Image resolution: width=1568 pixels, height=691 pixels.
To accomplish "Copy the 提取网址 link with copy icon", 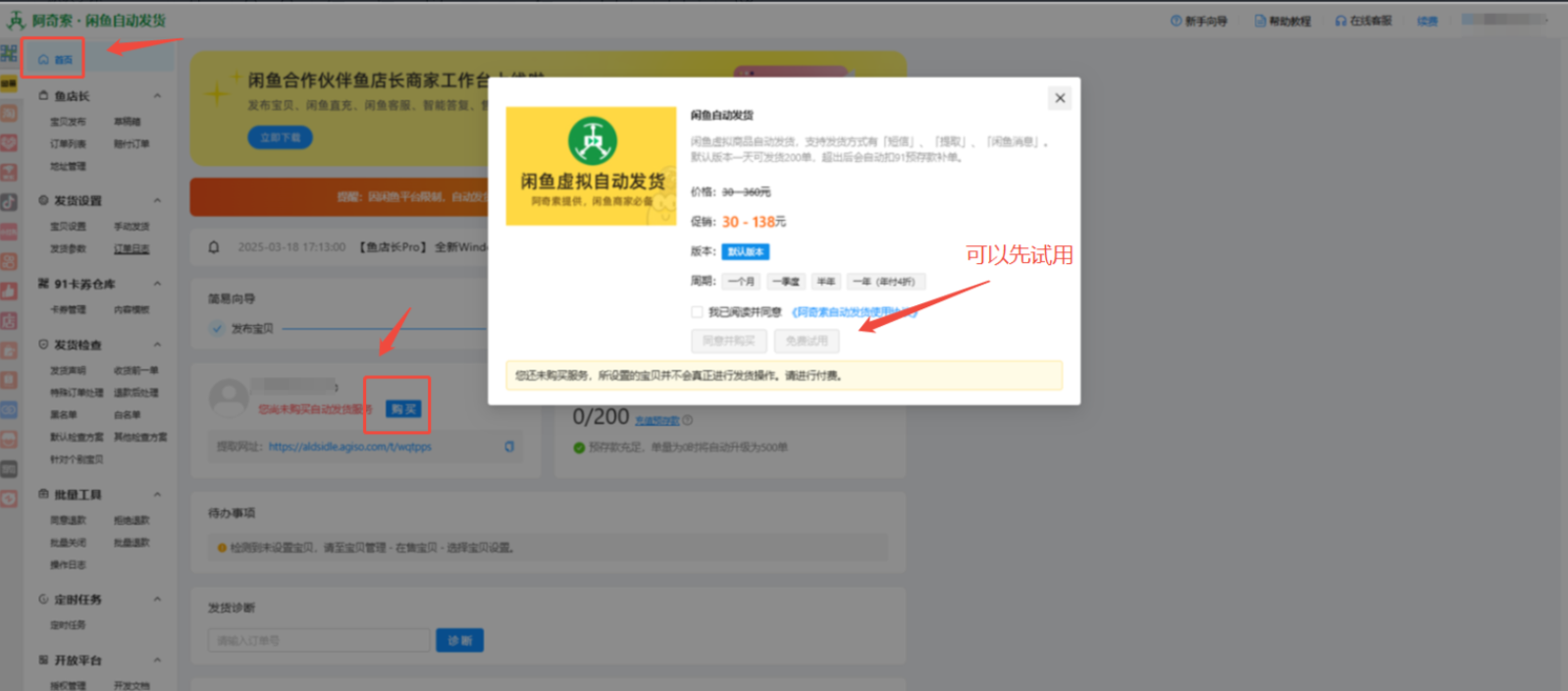I will pyautogui.click(x=509, y=447).
